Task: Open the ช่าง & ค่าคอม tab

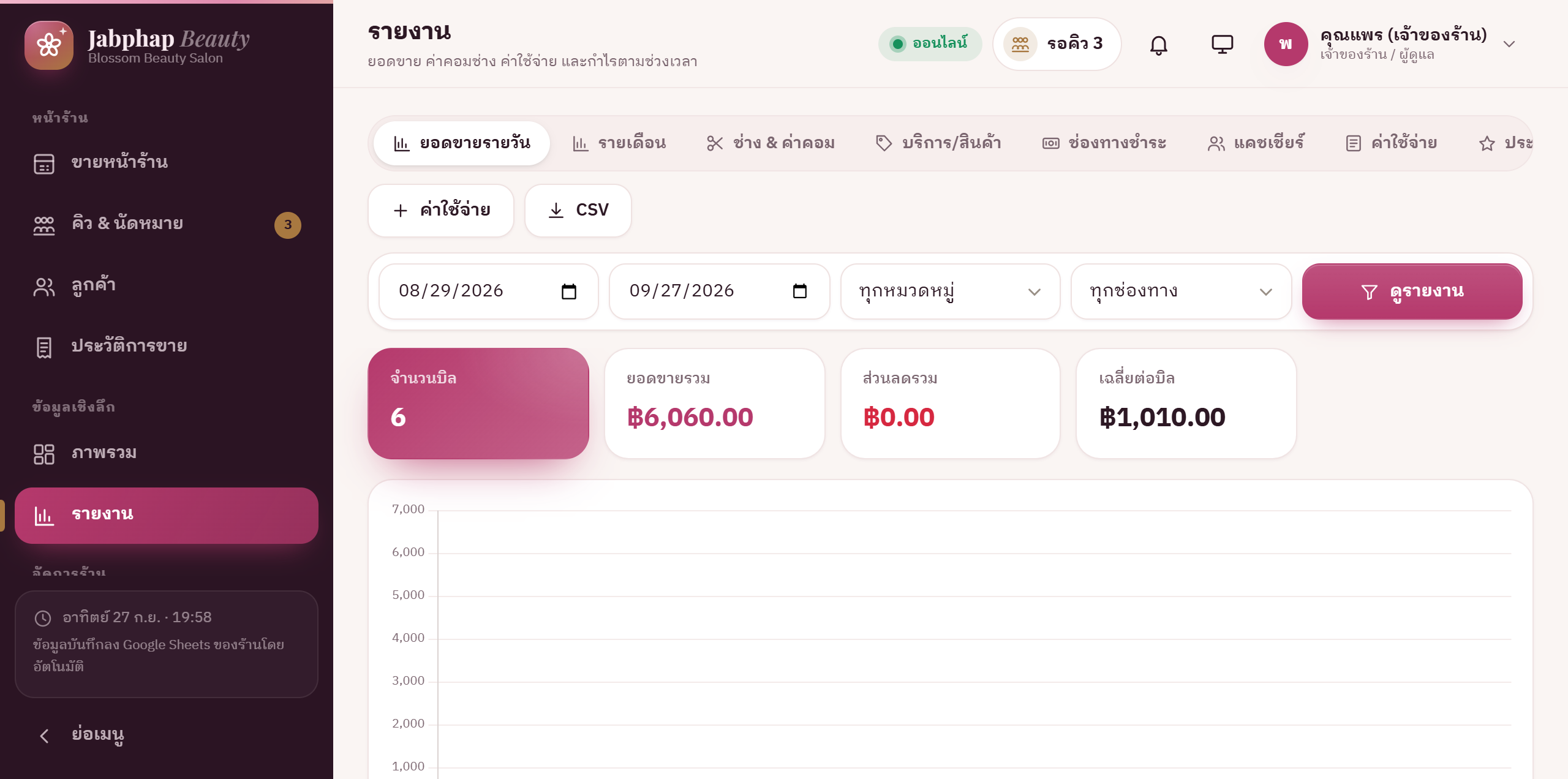Action: (x=771, y=143)
